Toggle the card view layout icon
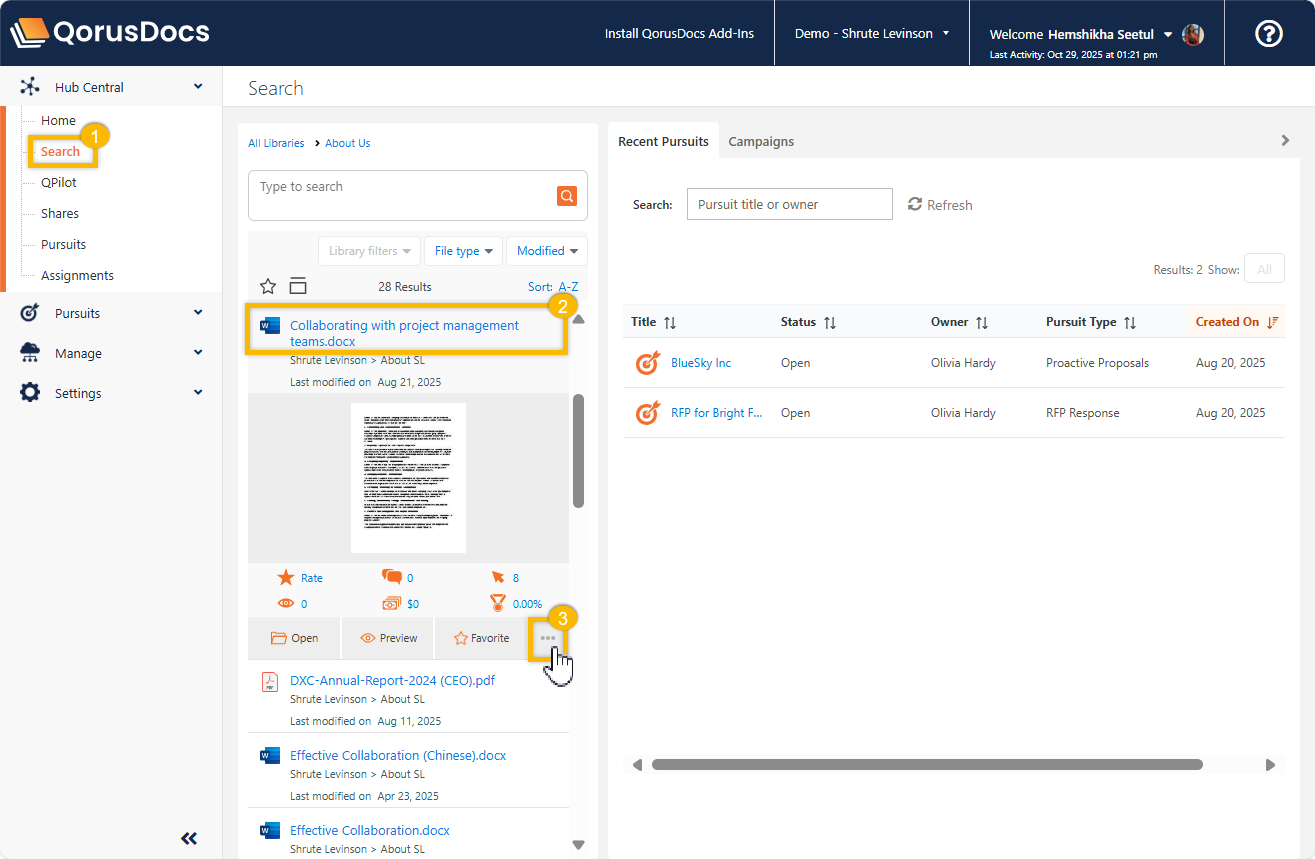1315x859 pixels. tap(298, 287)
